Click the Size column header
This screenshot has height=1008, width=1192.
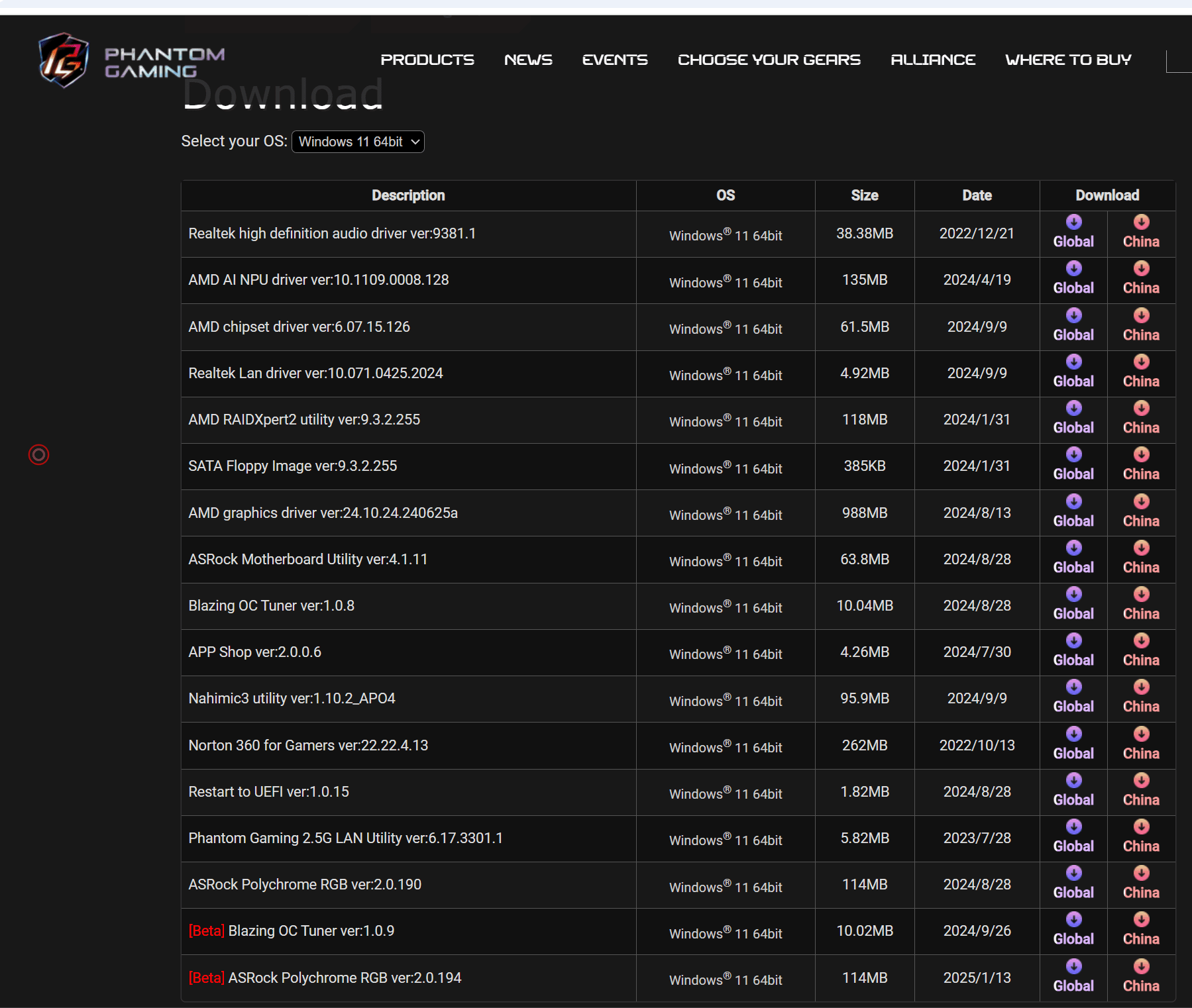click(865, 195)
